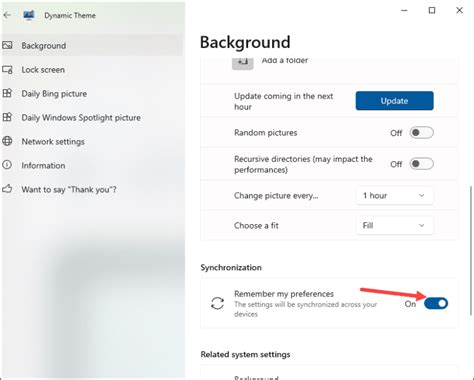Click "Related system settings" heading
Image resolution: width=474 pixels, height=380 pixels.
click(245, 354)
